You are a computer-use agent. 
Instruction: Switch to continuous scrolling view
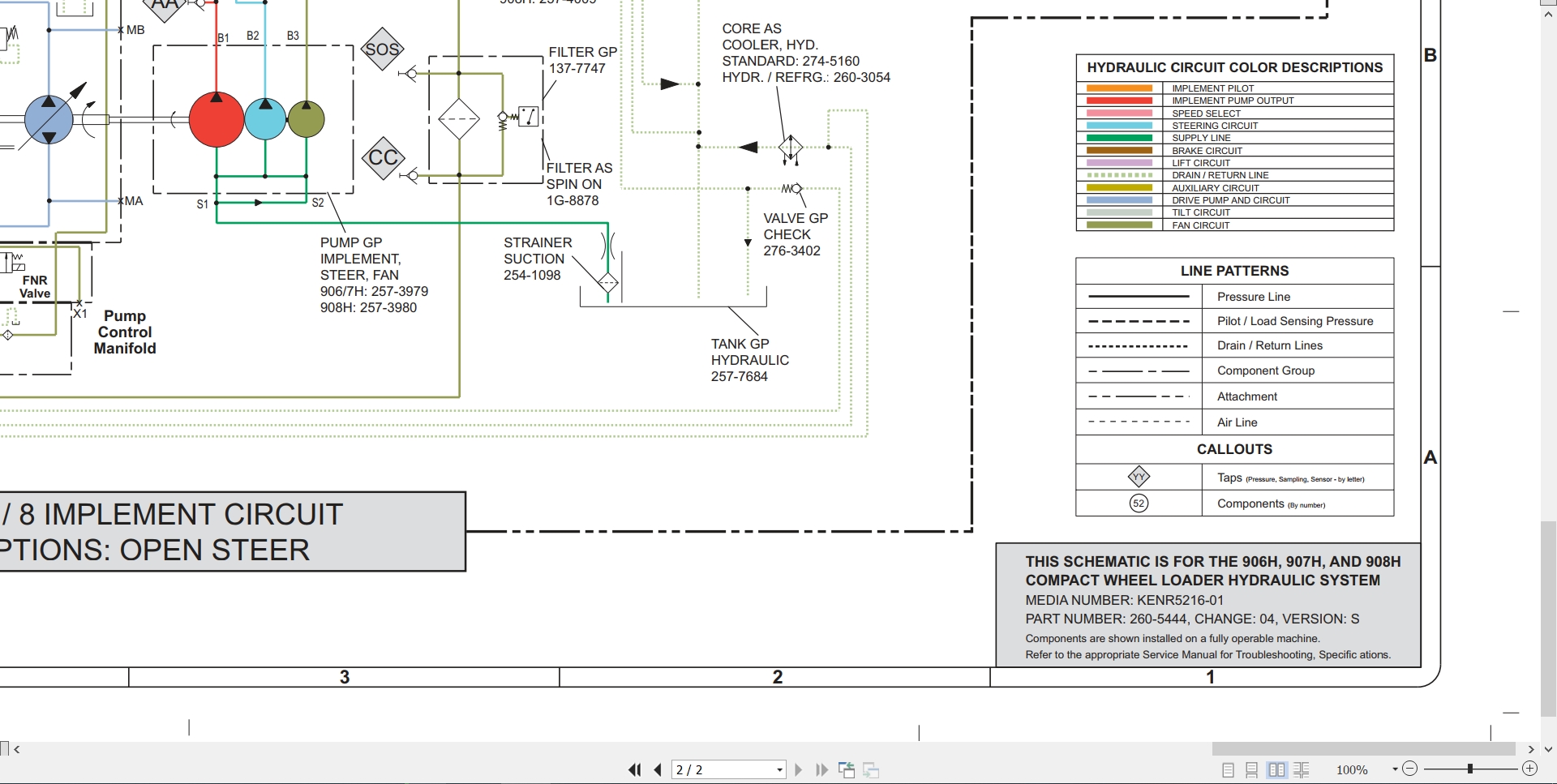click(1252, 769)
